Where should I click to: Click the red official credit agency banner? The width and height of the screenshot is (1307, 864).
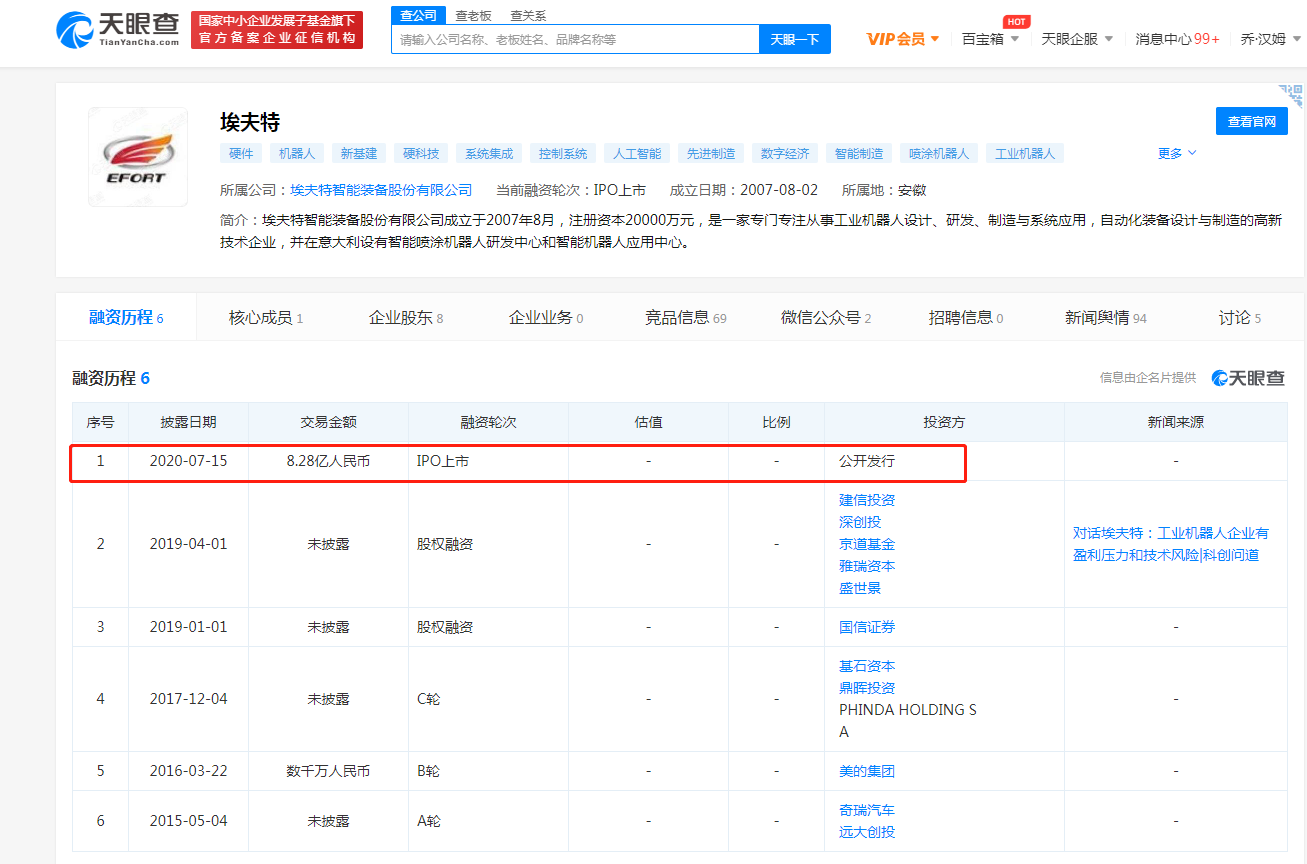point(277,30)
